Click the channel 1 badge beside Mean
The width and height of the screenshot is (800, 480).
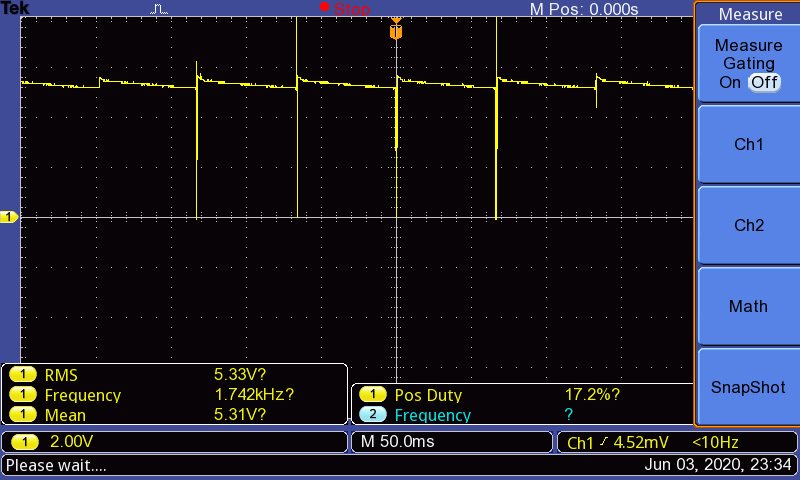pos(23,414)
